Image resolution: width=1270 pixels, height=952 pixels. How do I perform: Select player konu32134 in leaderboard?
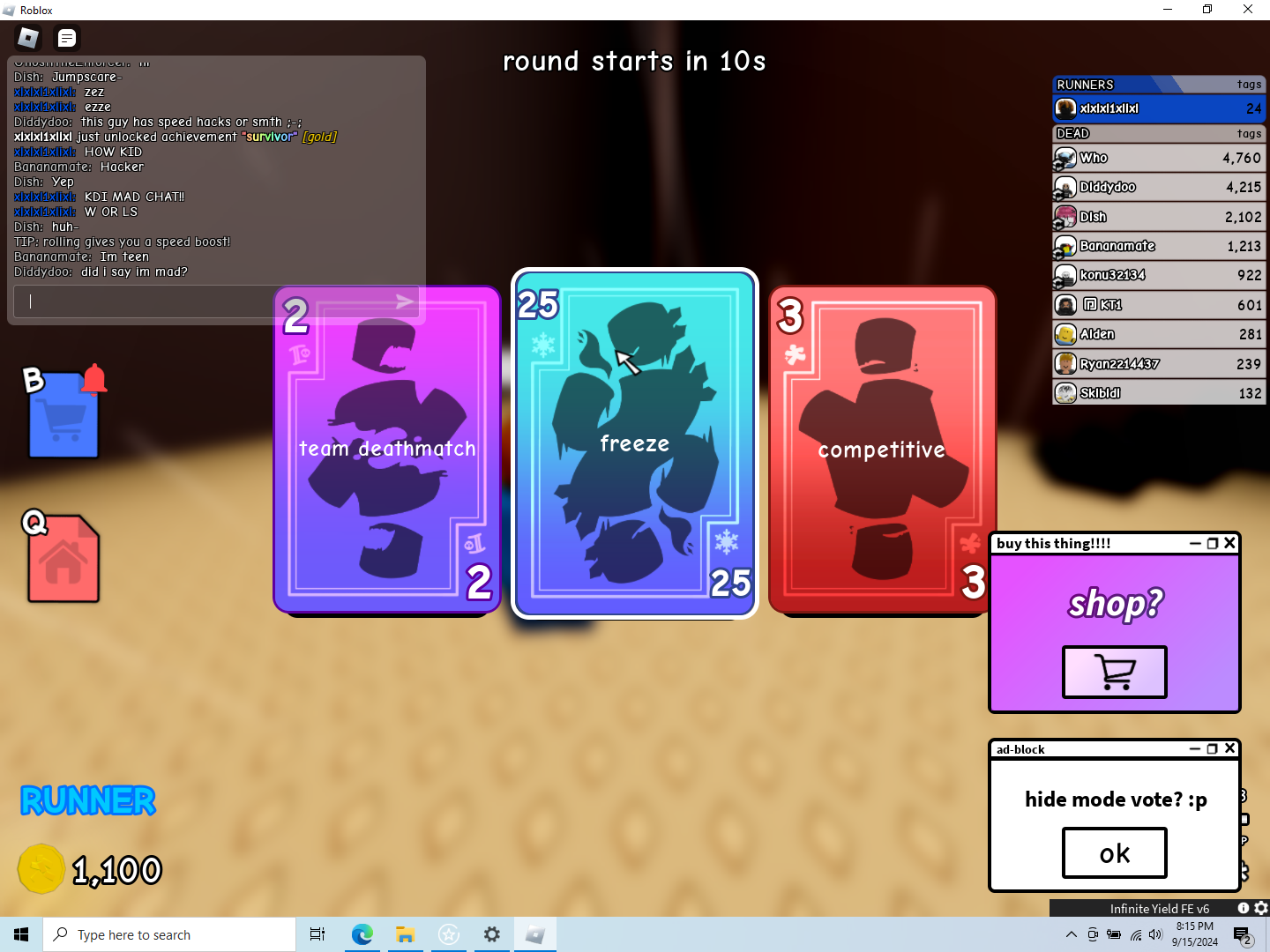pos(1159,275)
